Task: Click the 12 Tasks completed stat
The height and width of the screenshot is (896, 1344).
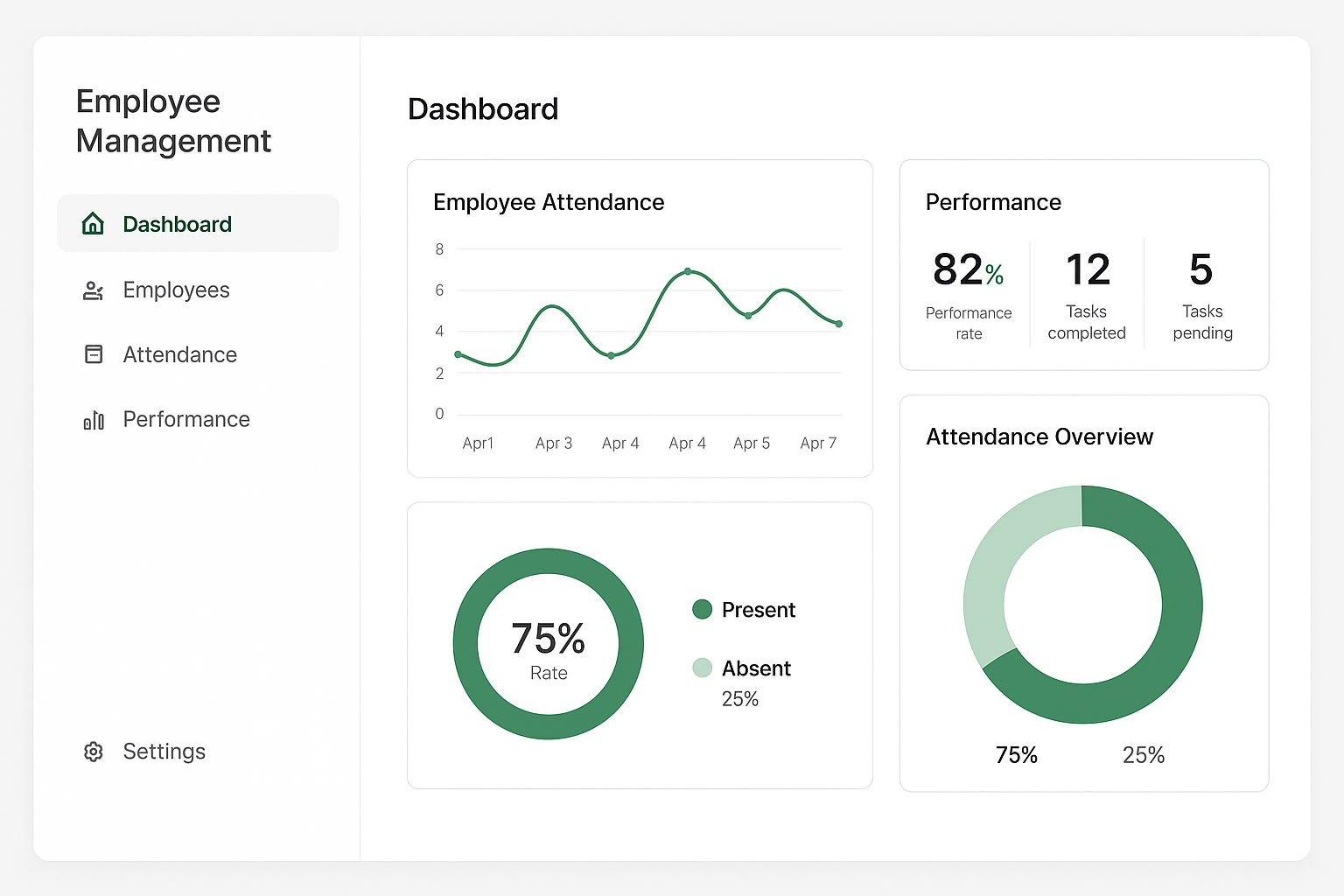Action: 1087,271
